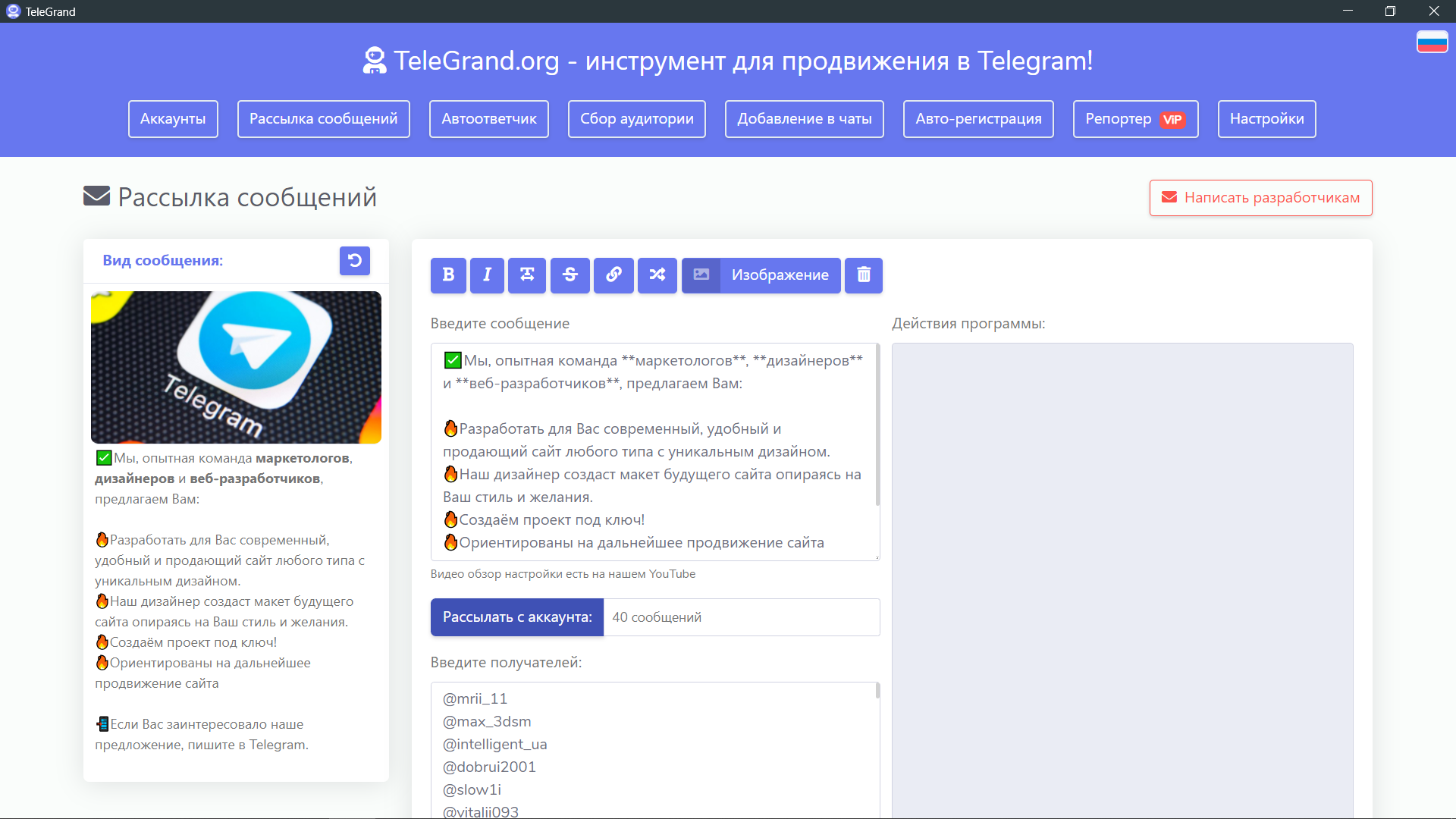
Task: Apply italic formatting to text
Action: [x=487, y=275]
